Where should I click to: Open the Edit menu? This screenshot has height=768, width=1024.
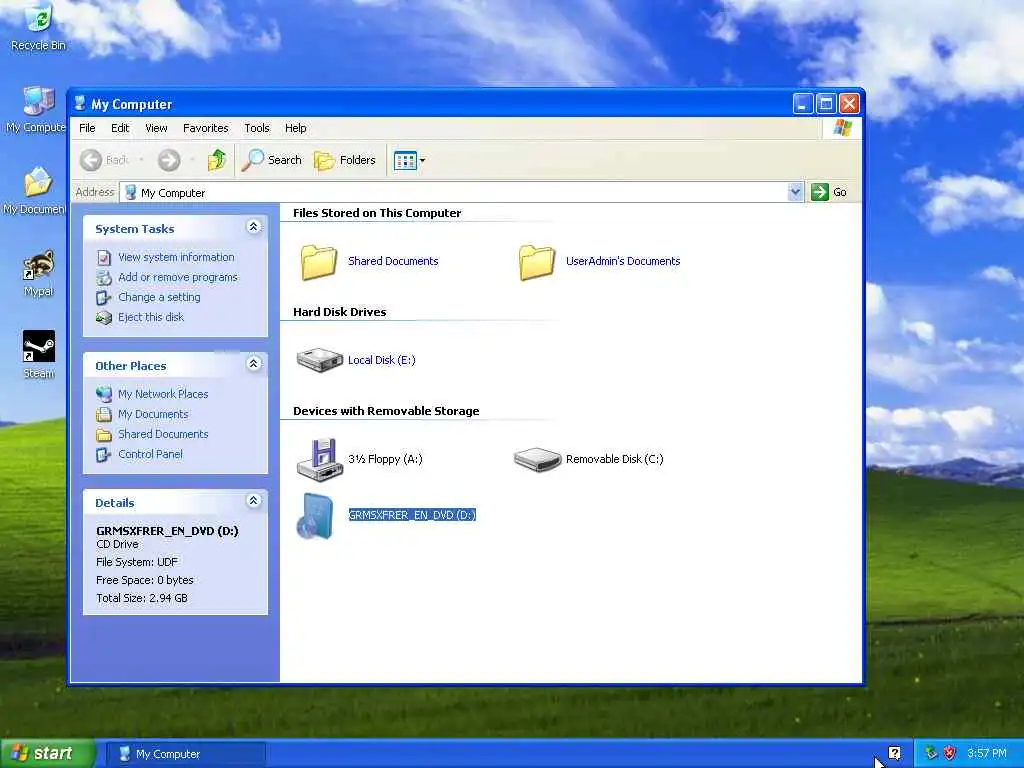(x=120, y=128)
